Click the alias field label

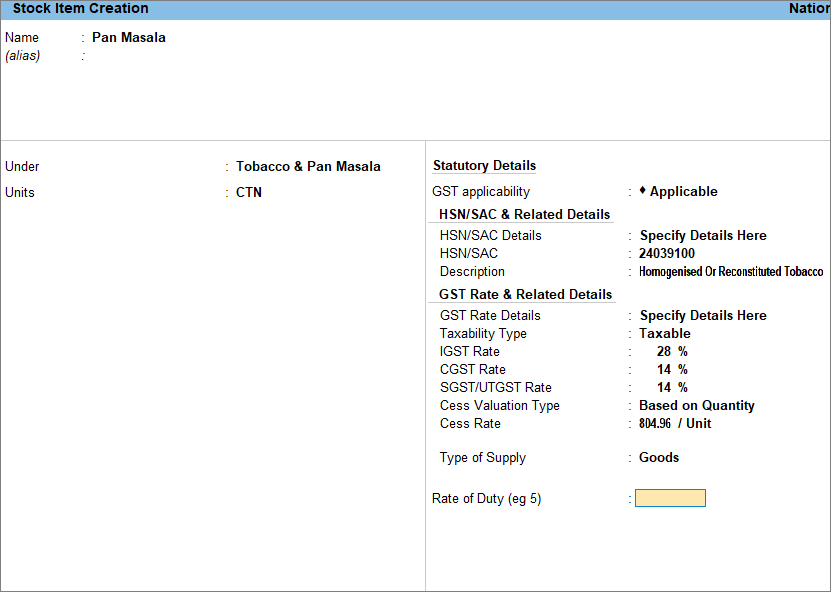tap(22, 56)
